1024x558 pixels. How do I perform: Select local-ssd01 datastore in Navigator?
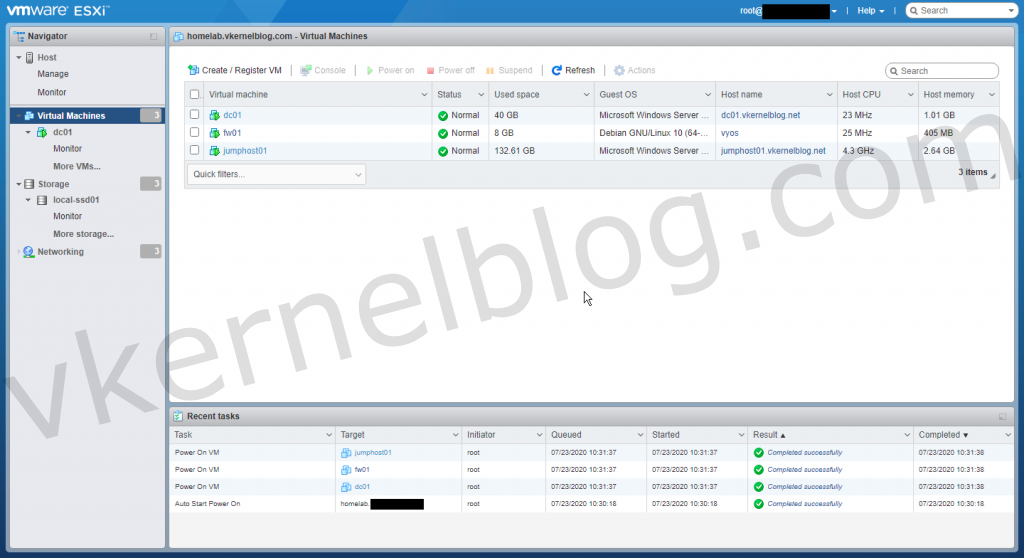[x=76, y=200]
